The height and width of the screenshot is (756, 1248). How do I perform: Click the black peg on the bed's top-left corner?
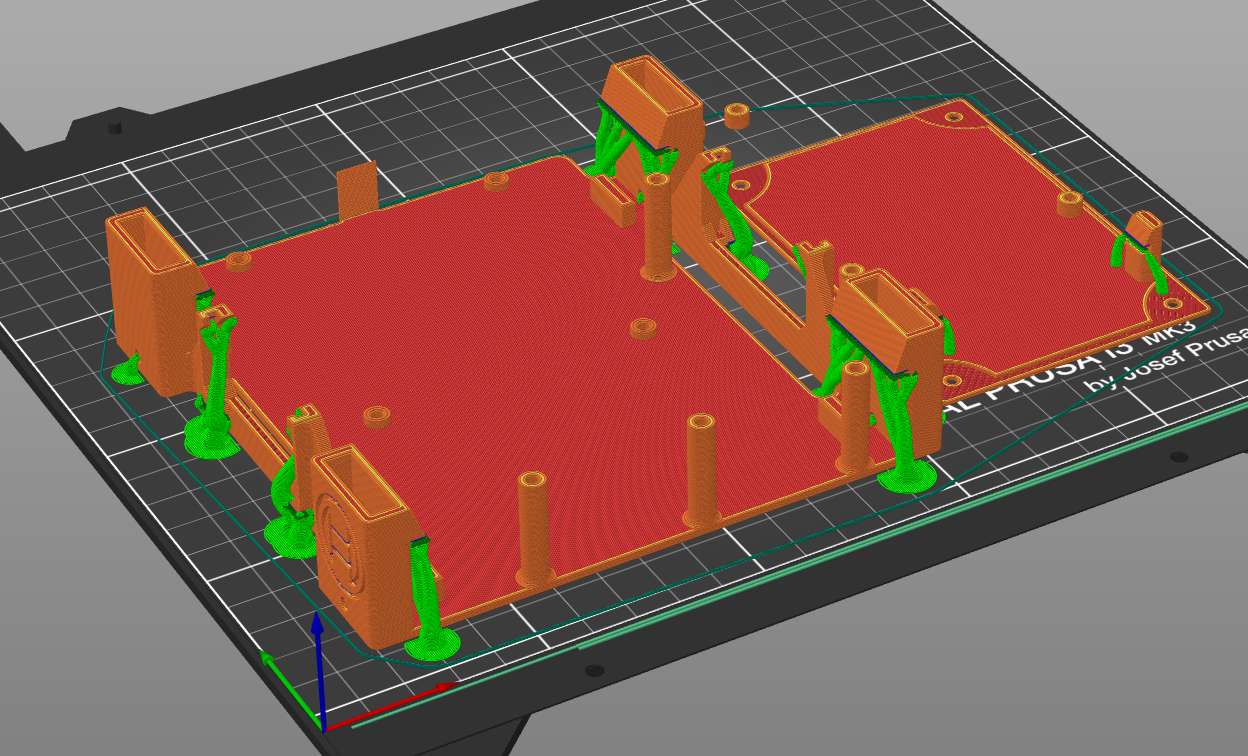[115, 127]
